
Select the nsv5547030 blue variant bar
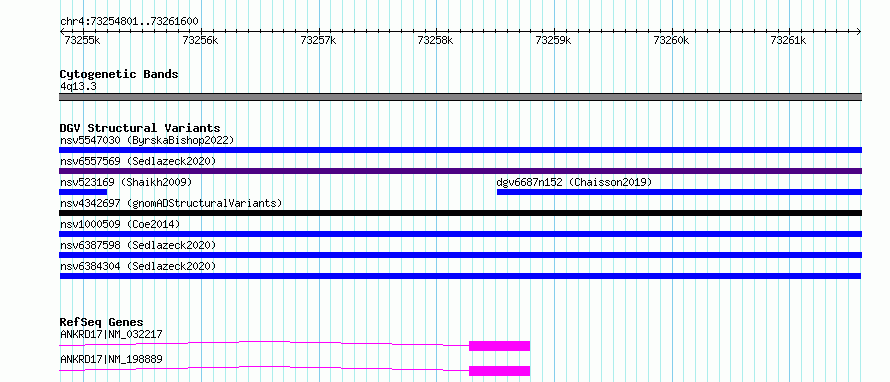pyautogui.click(x=460, y=150)
